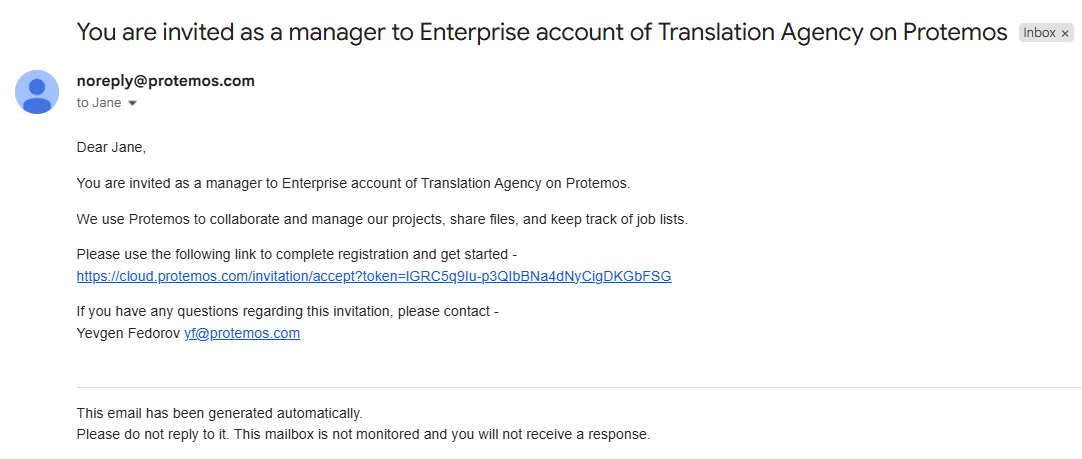Viewport: 1082px width, 459px height.
Task: Click the 'Please do not reply to it' line
Action: click(363, 434)
